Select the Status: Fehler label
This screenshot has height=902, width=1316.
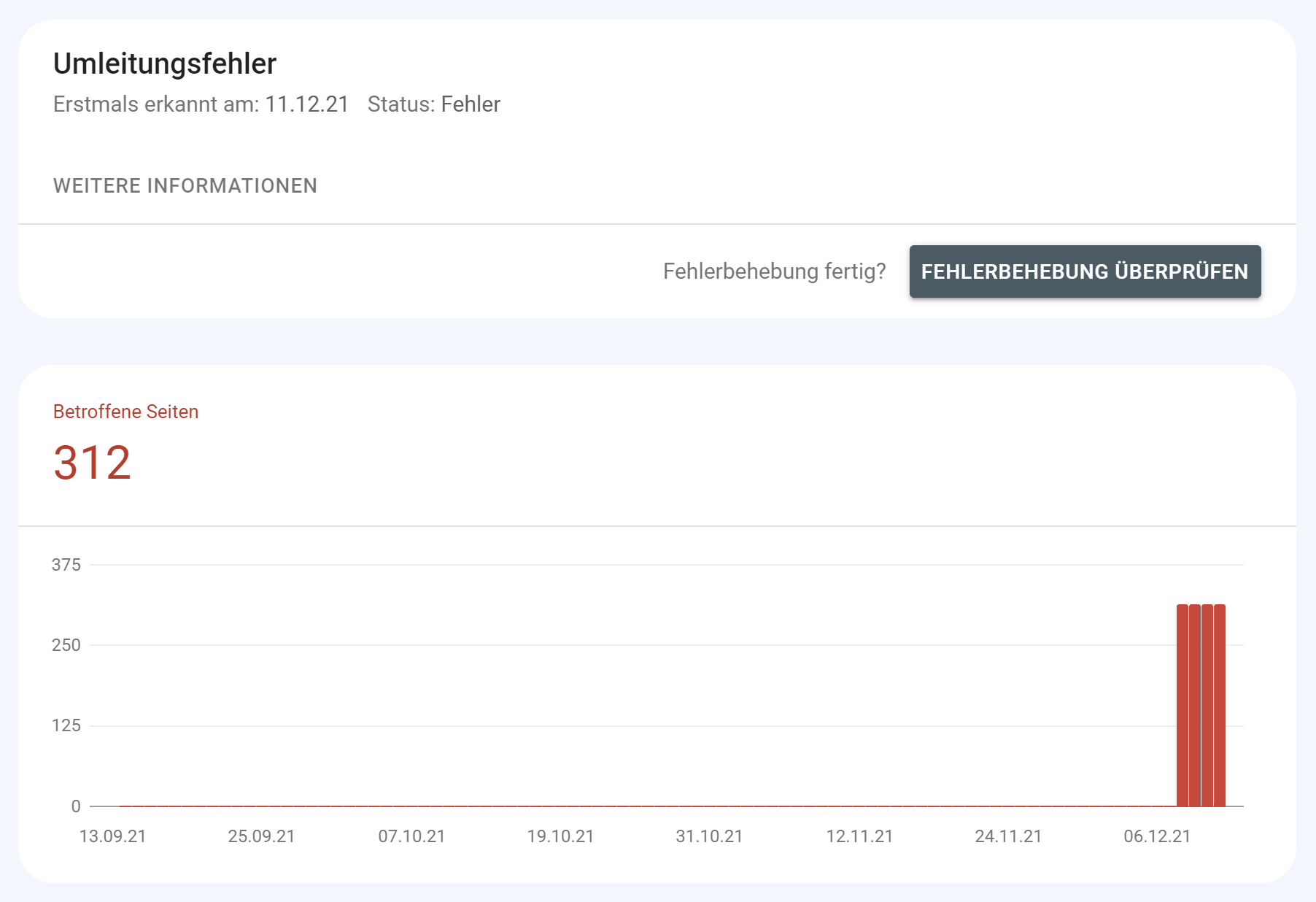pyautogui.click(x=434, y=104)
